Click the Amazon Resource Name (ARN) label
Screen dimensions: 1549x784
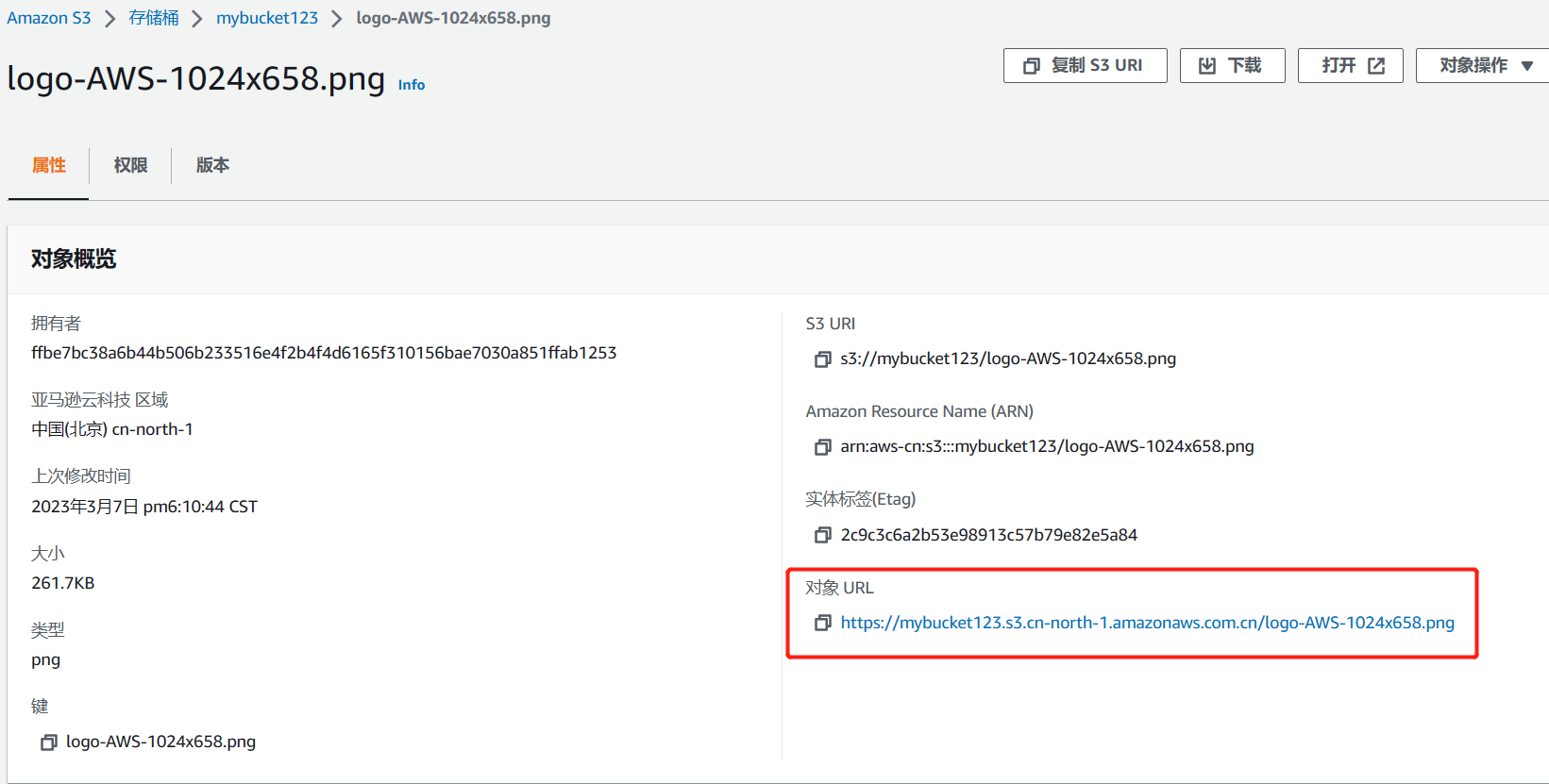(x=919, y=411)
